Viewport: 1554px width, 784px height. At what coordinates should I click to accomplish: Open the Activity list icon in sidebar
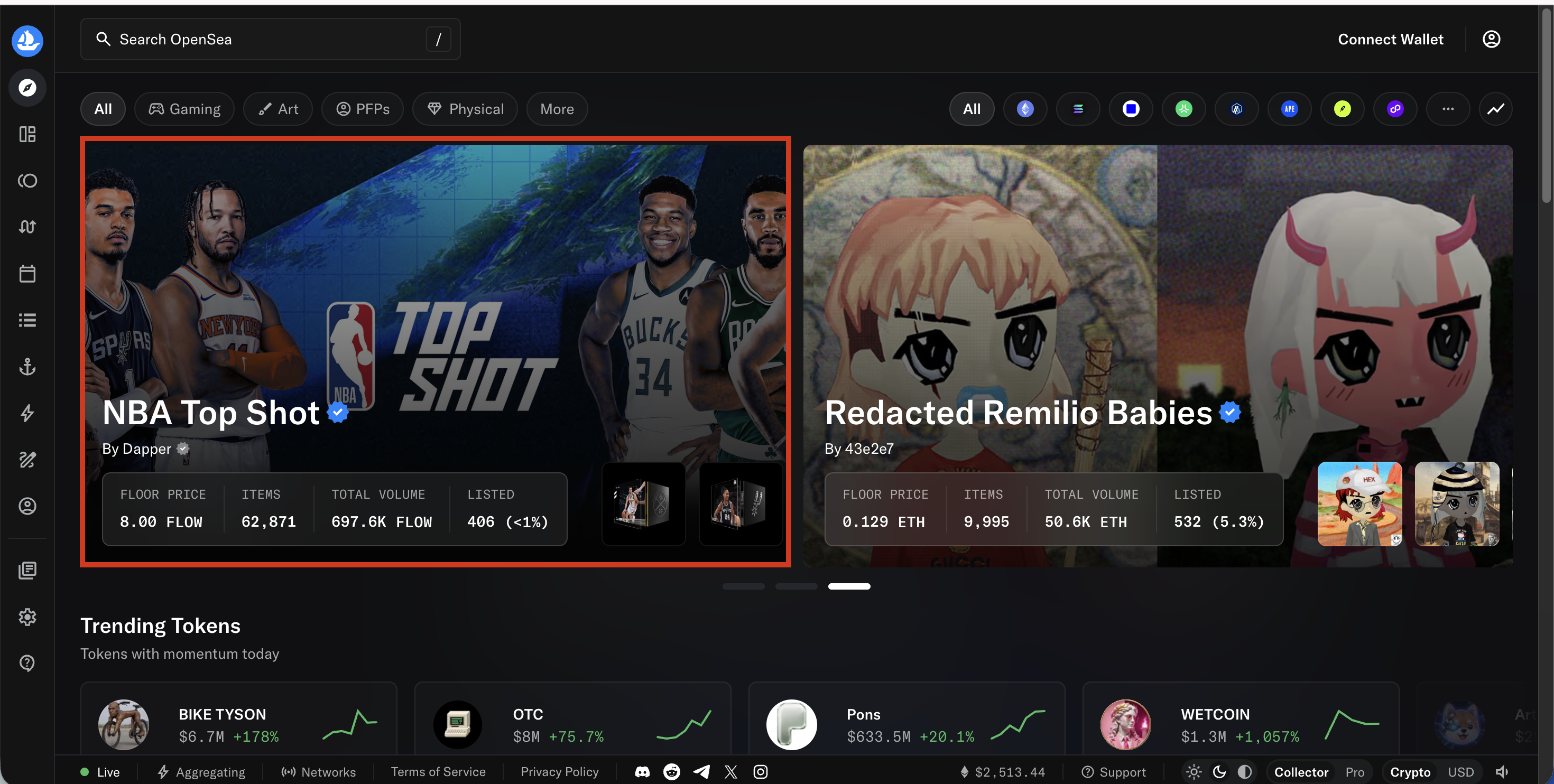click(27, 320)
